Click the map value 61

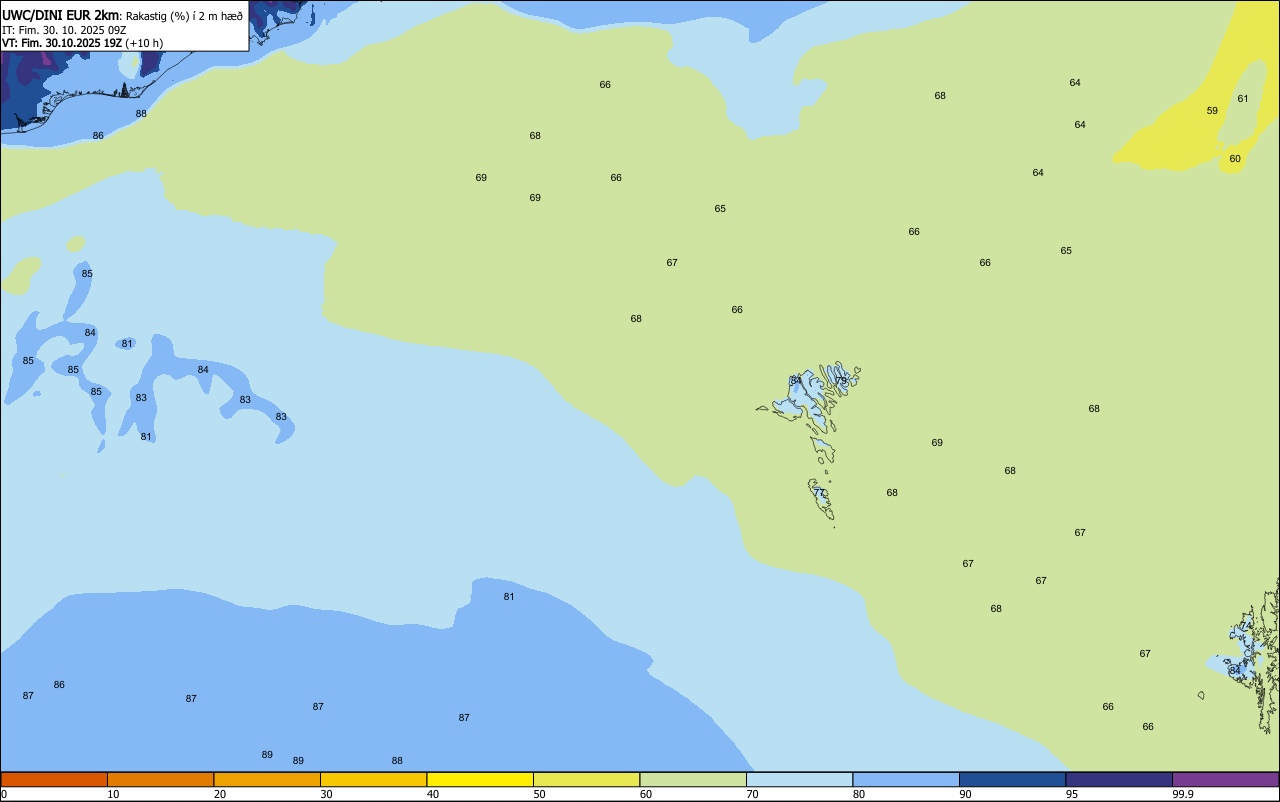[x=1243, y=98]
